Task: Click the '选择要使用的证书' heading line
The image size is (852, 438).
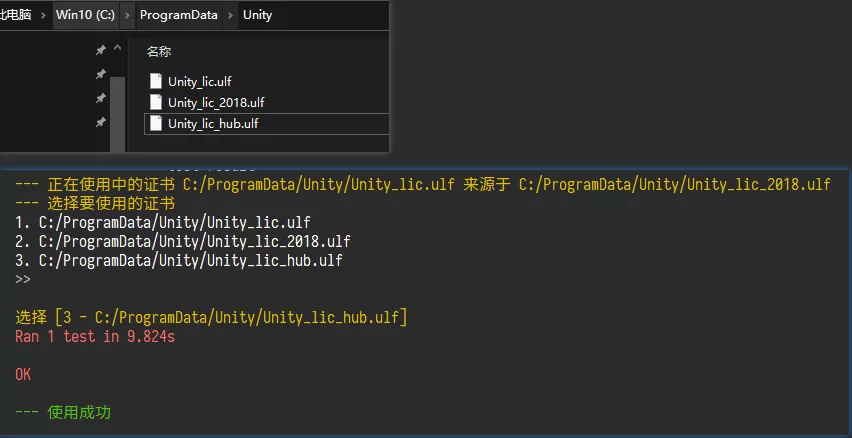Action: pyautogui.click(x=95, y=203)
